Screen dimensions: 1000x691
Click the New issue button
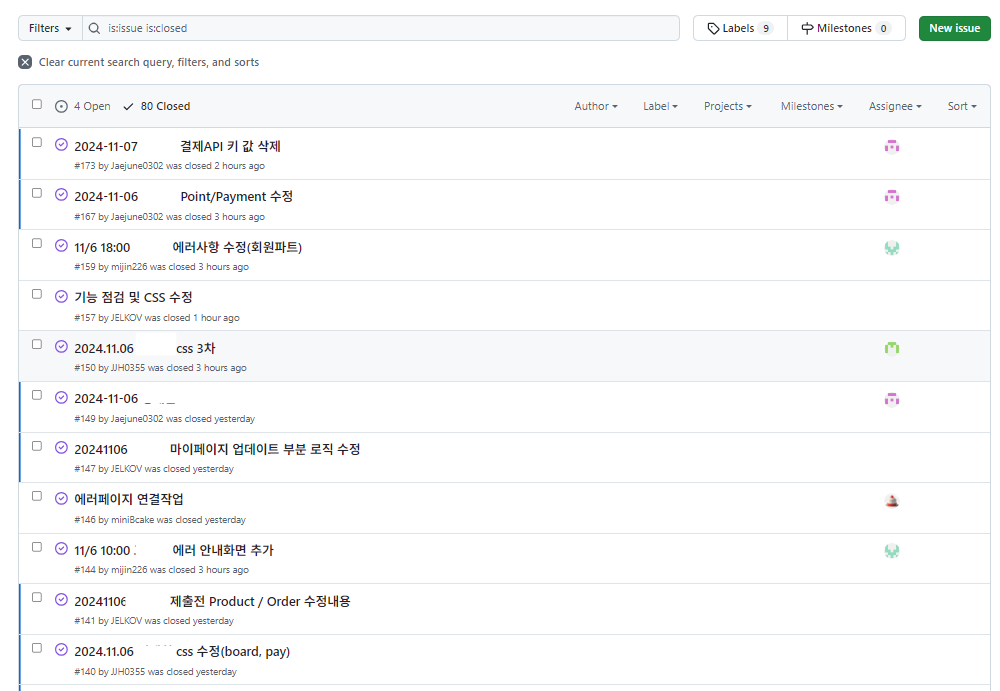click(954, 28)
